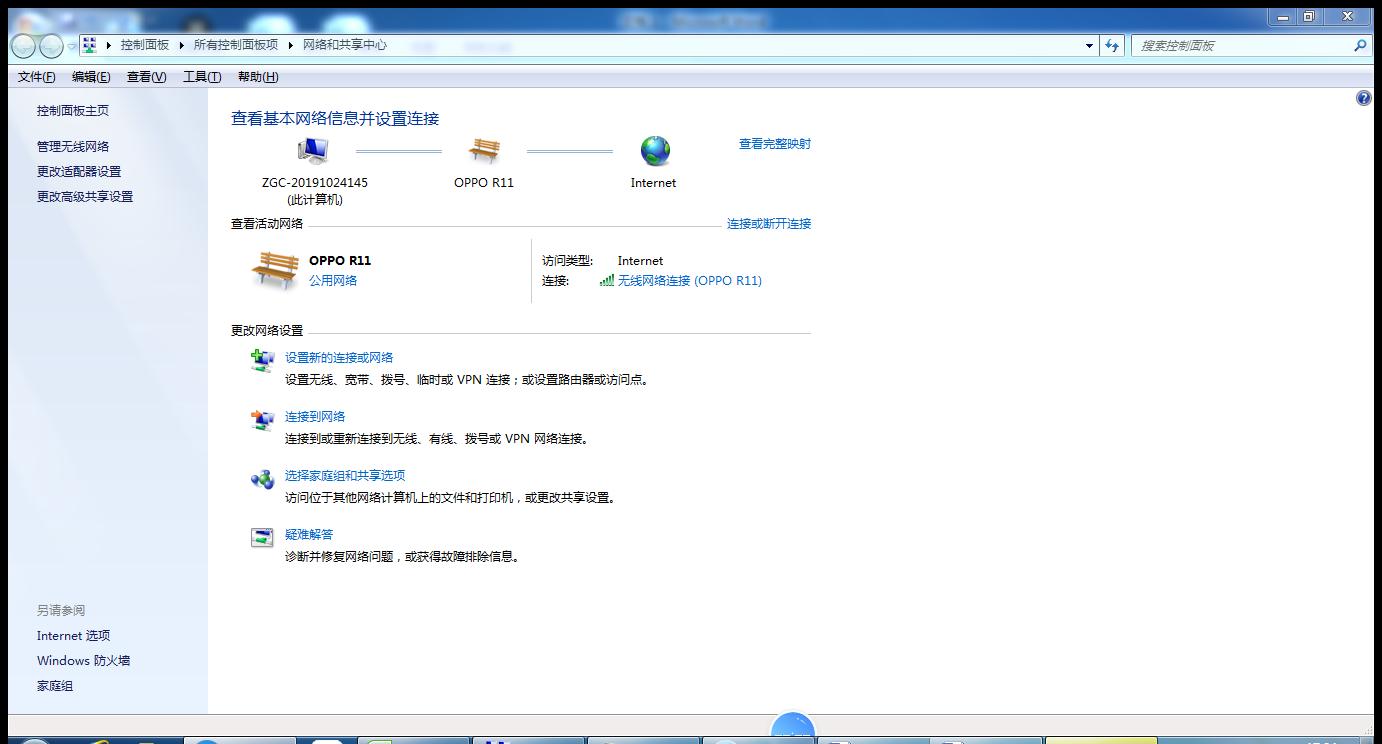Click the Control Panel icon in the breadcrumb
Image resolution: width=1382 pixels, height=744 pixels.
[89, 44]
